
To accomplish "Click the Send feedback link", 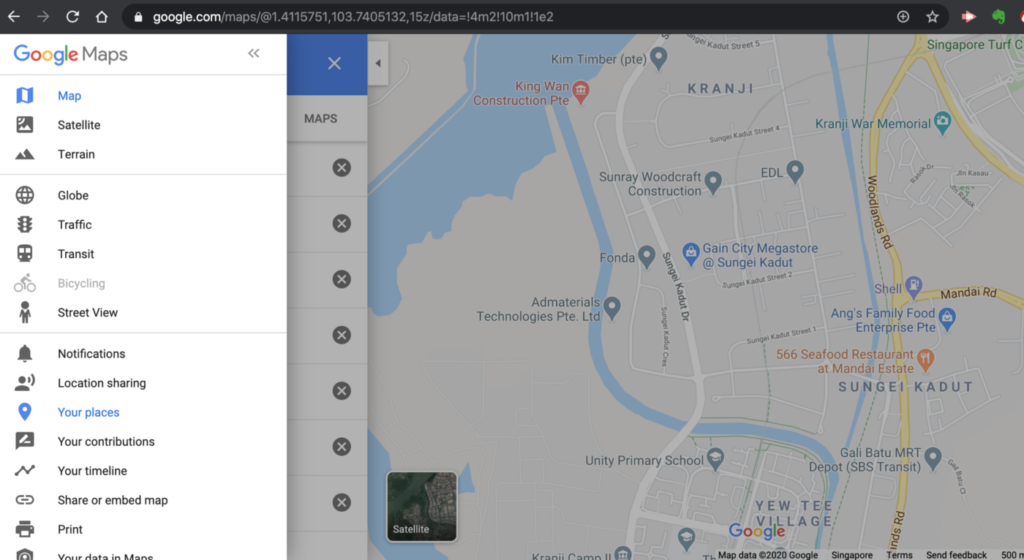I will tap(956, 555).
